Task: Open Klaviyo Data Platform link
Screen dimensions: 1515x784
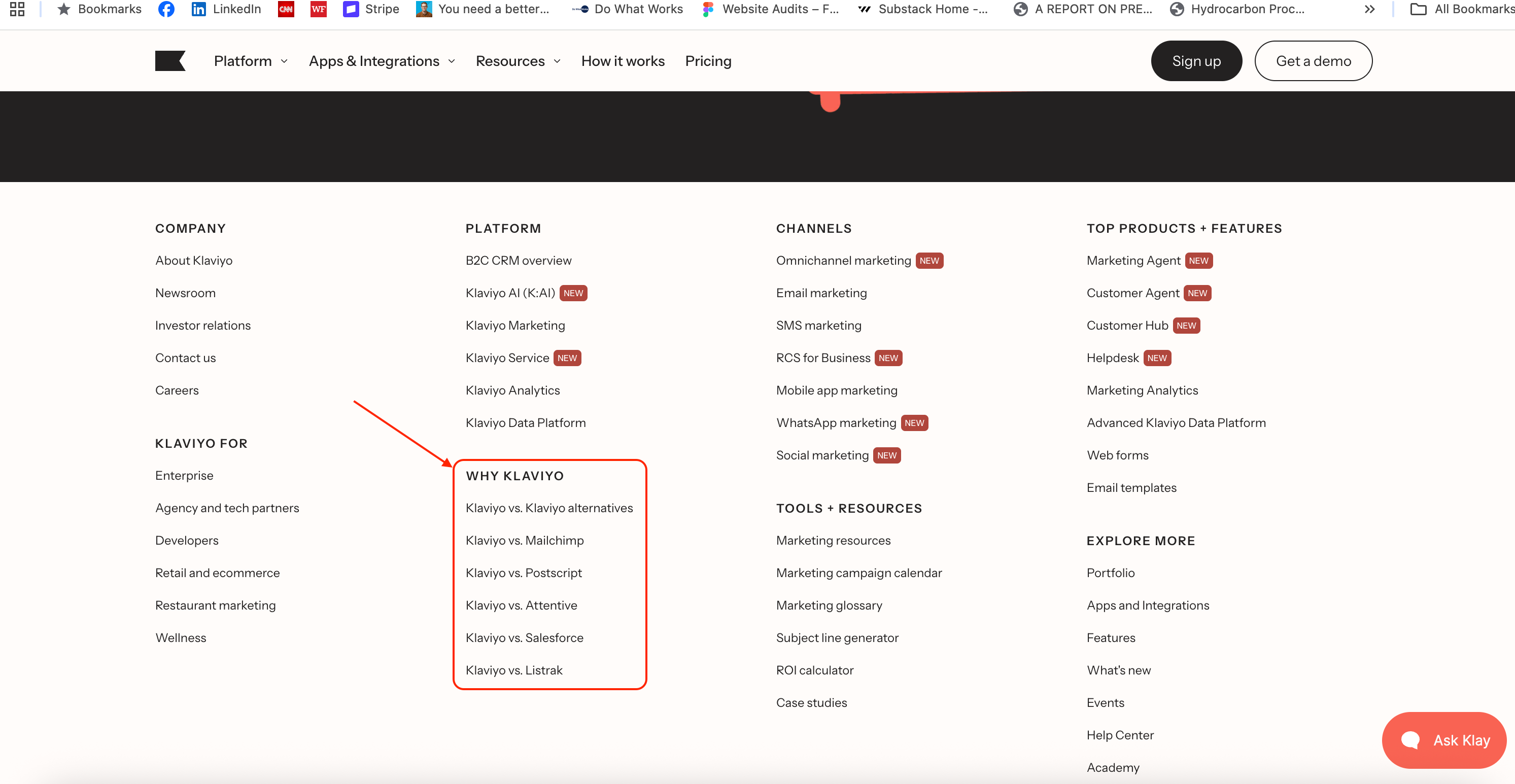Action: 526,422
